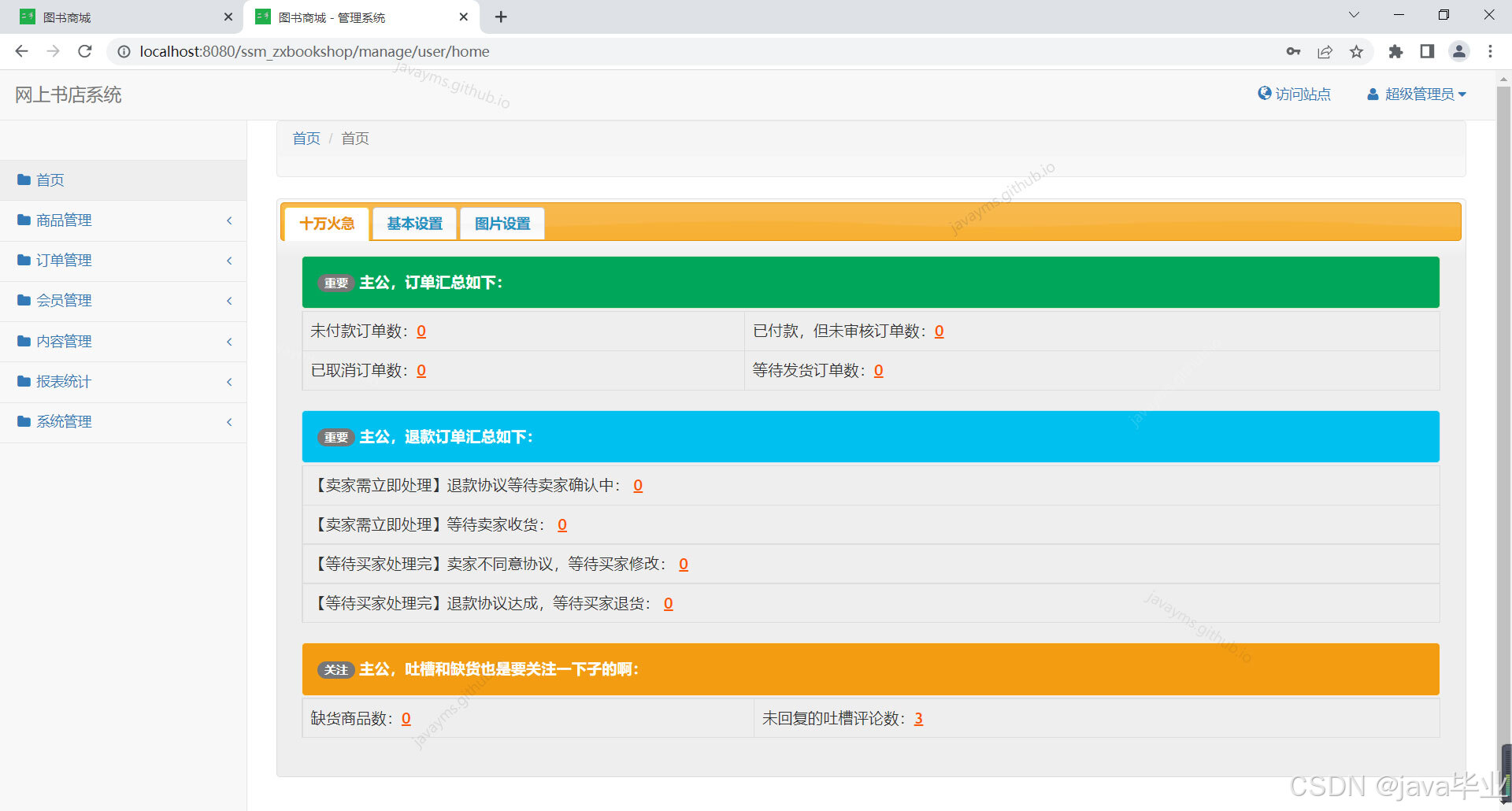Select 首页 menu label in the sidebar
The image size is (1512, 811).
pos(50,180)
